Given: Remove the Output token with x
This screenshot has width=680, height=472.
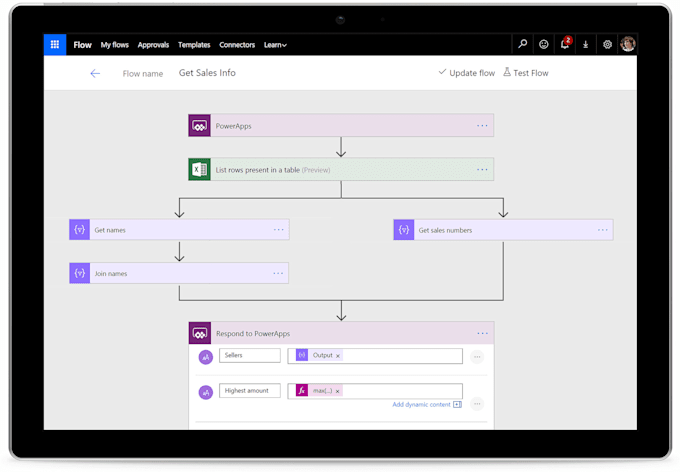Looking at the screenshot, I should point(338,356).
